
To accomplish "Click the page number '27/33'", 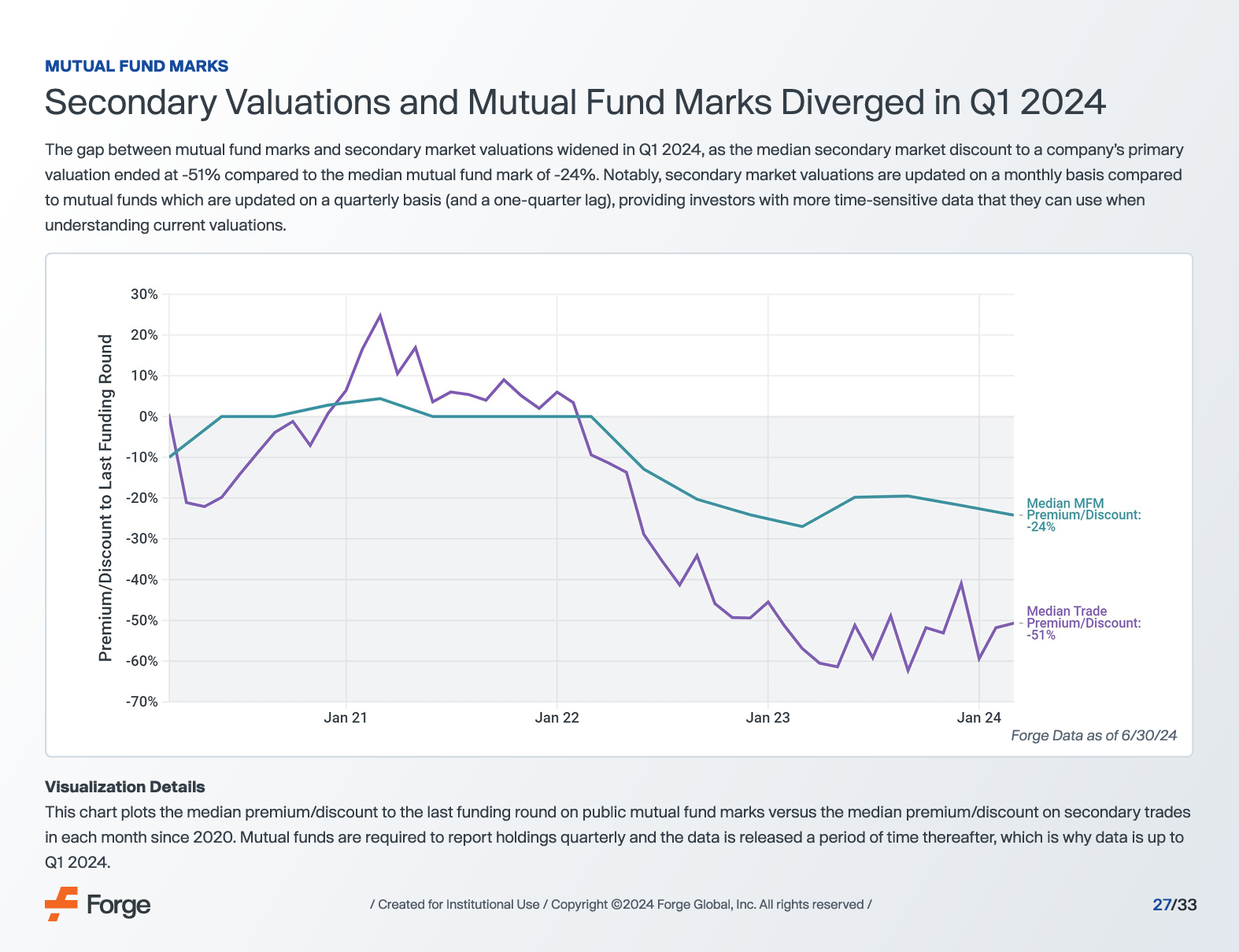I will [1174, 905].
